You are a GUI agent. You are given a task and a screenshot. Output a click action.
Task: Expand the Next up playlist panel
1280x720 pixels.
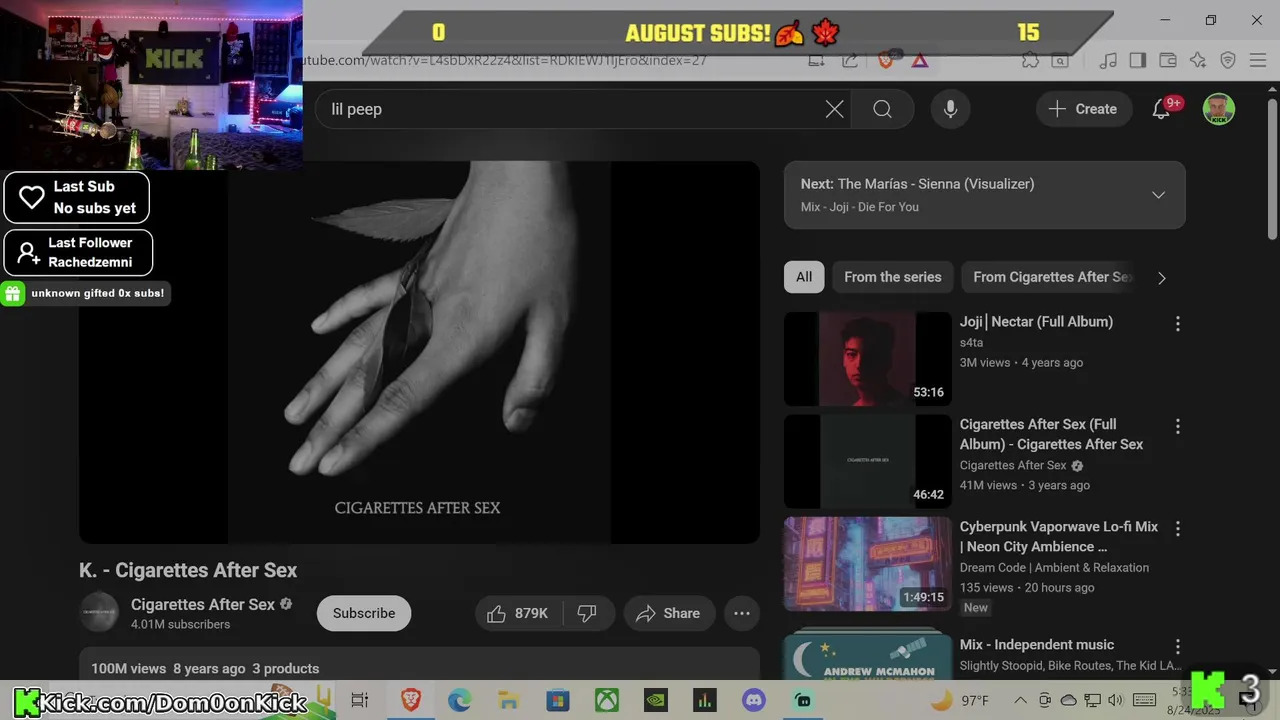pyautogui.click(x=1158, y=195)
